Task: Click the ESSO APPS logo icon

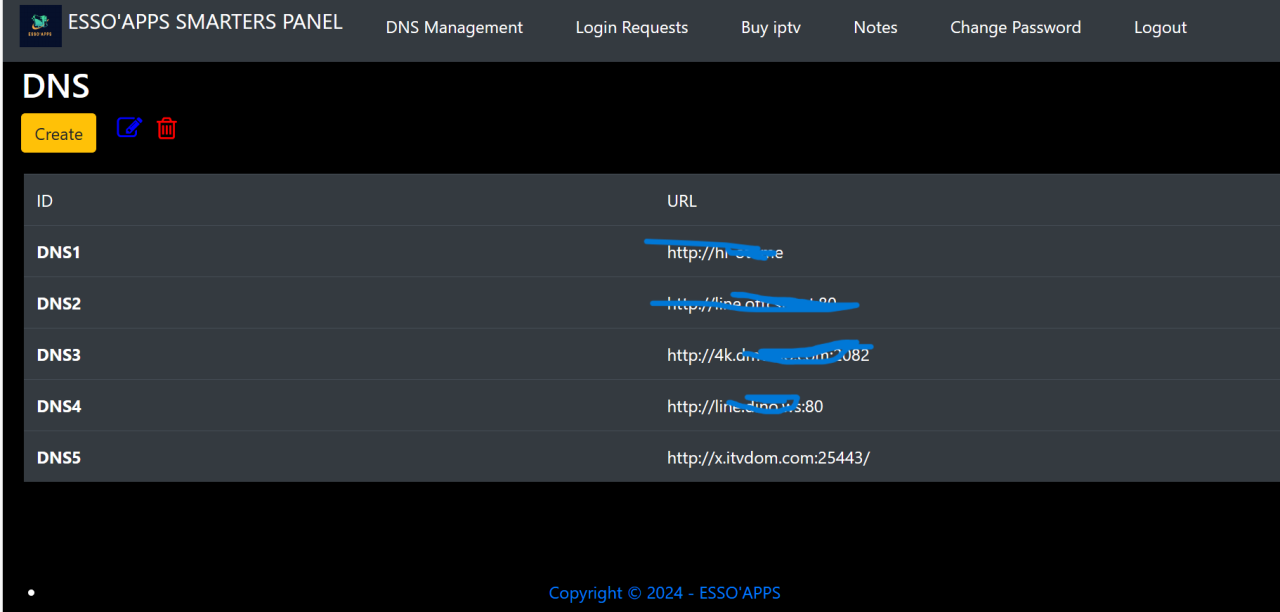Action: [x=41, y=26]
